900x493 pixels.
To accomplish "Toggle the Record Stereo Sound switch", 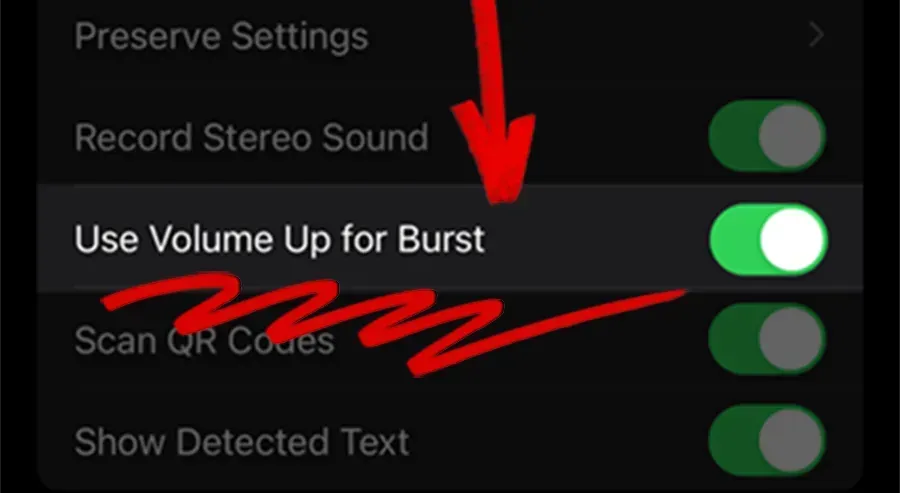I will [767, 137].
